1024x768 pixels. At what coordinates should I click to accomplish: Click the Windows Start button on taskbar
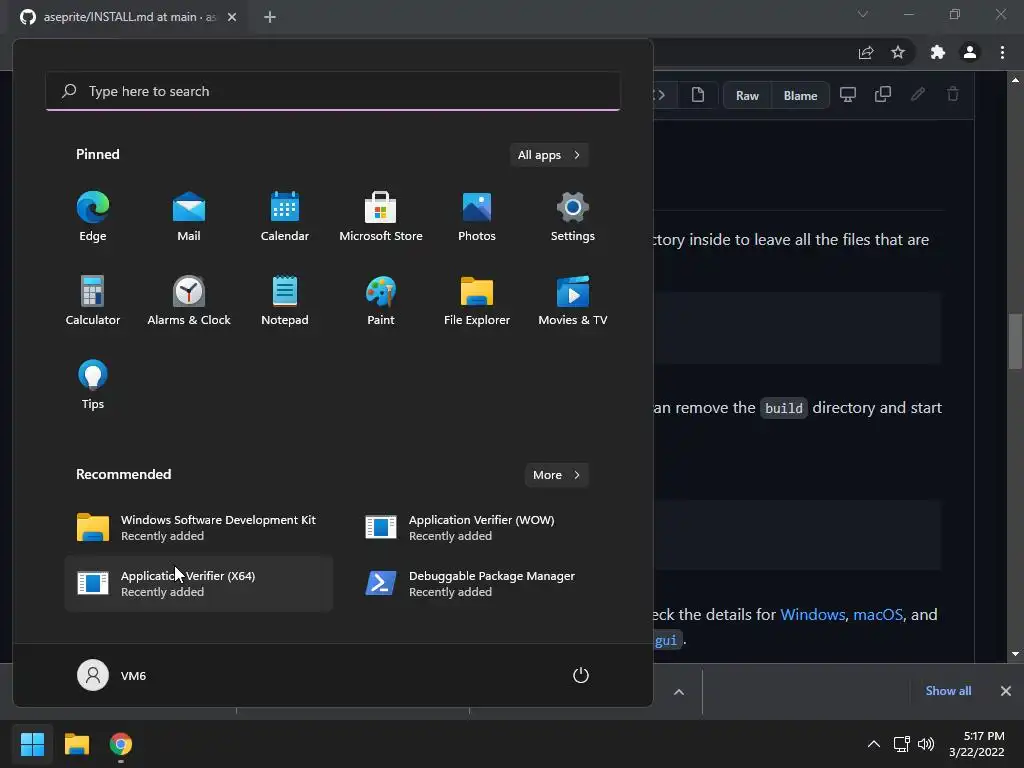(x=32, y=744)
